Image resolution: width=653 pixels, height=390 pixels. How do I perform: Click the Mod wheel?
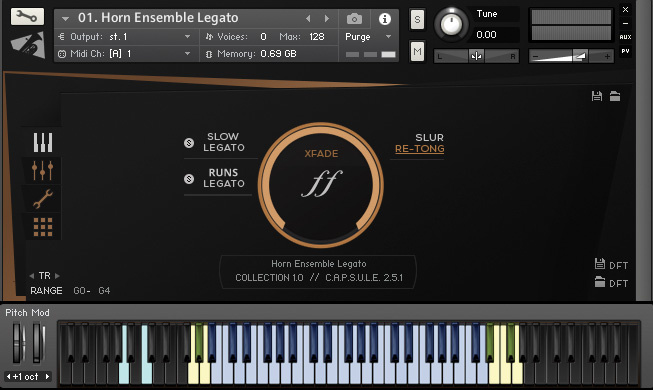point(38,343)
